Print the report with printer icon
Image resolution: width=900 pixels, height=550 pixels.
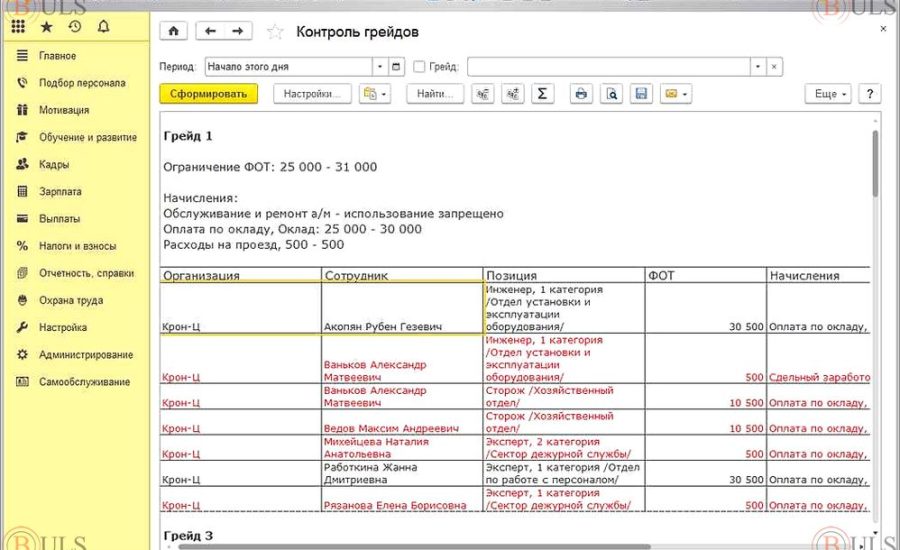(581, 94)
